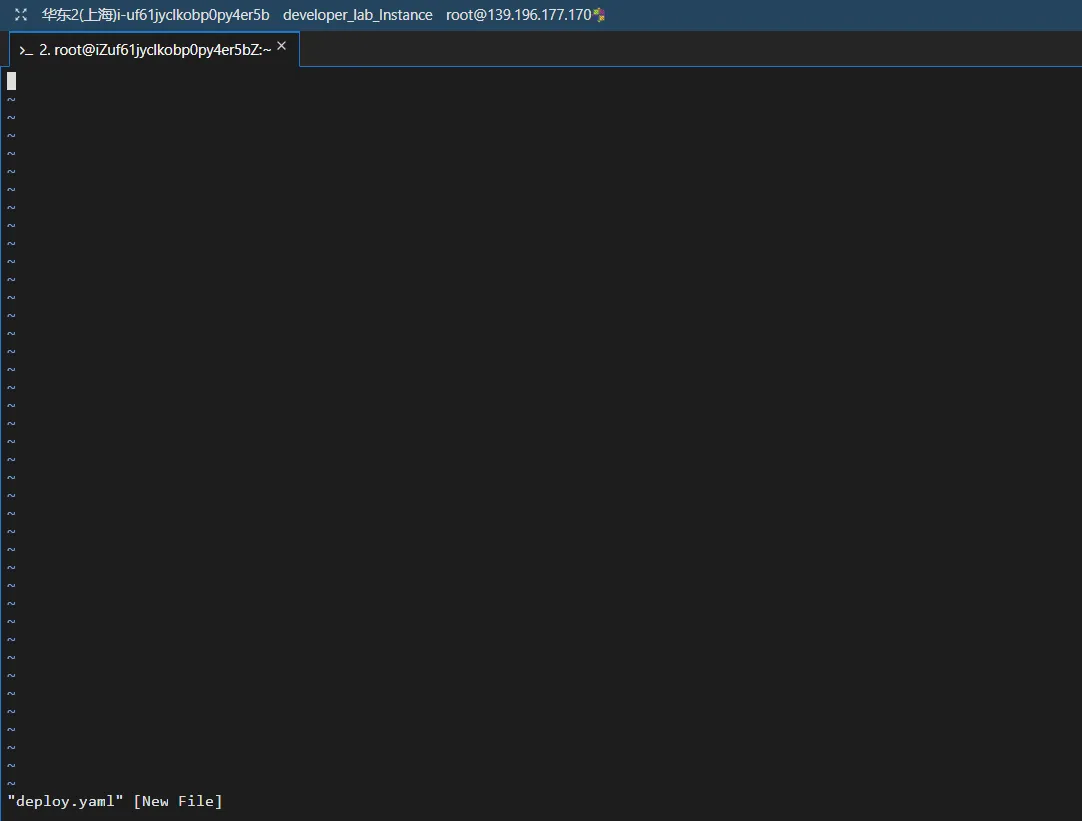Screen dimensions: 1082x821
Task: Click the instance ID i-uf61jyclkobp0py4er5b text
Action: point(193,14)
